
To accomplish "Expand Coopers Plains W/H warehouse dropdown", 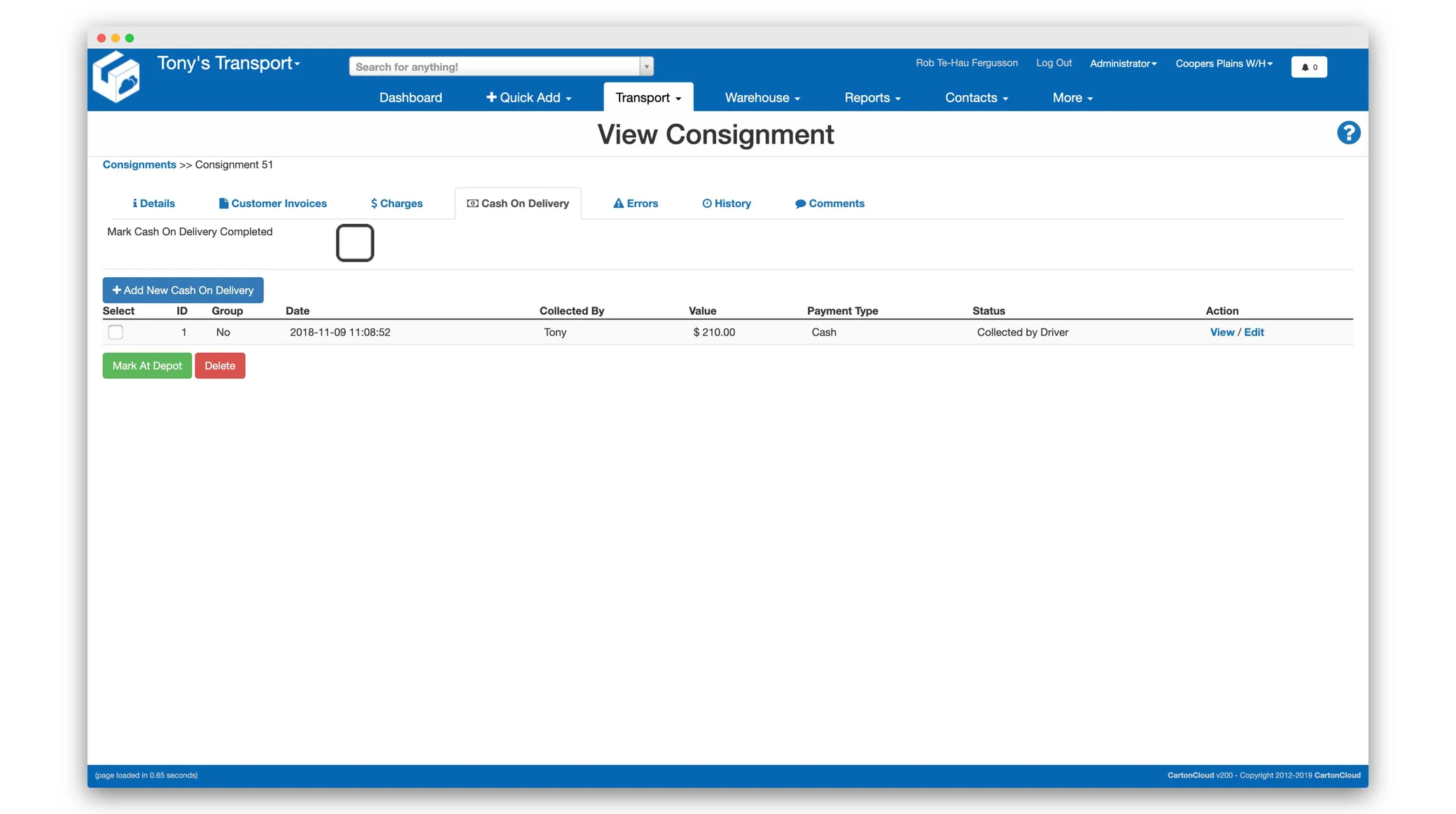I will (1224, 63).
